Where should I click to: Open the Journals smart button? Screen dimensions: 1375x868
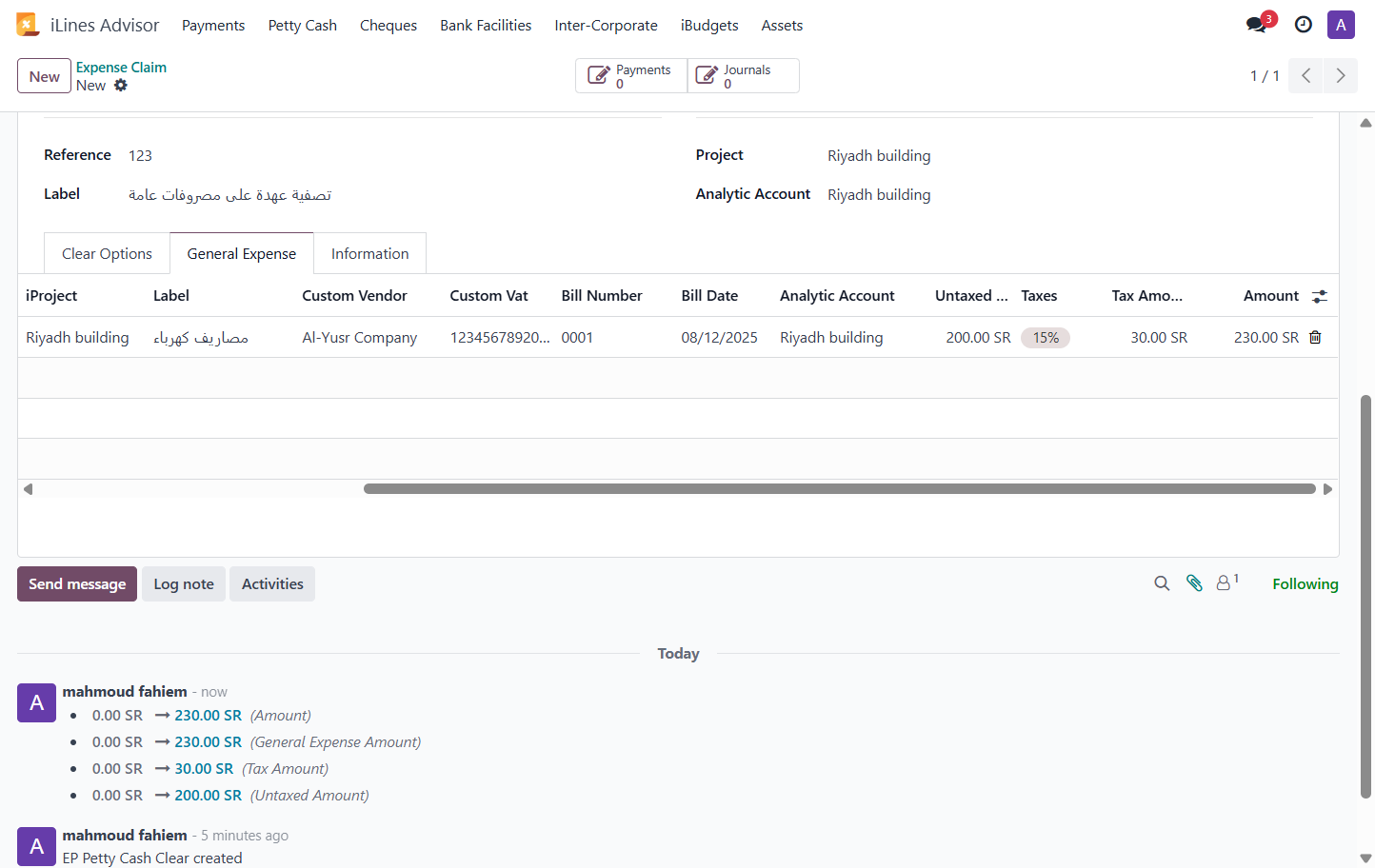click(743, 75)
